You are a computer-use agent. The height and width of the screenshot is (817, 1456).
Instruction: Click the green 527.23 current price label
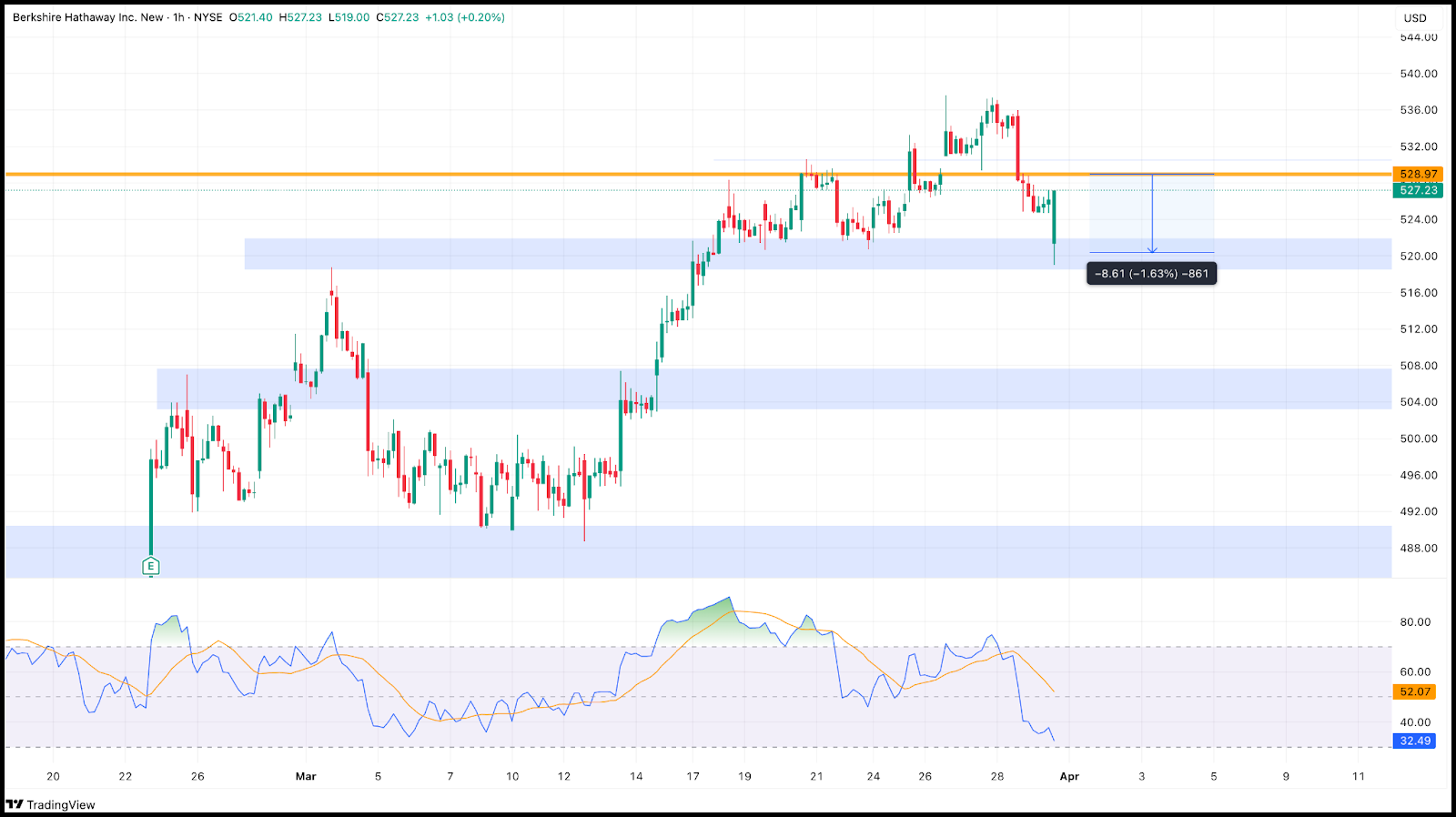[x=1419, y=190]
